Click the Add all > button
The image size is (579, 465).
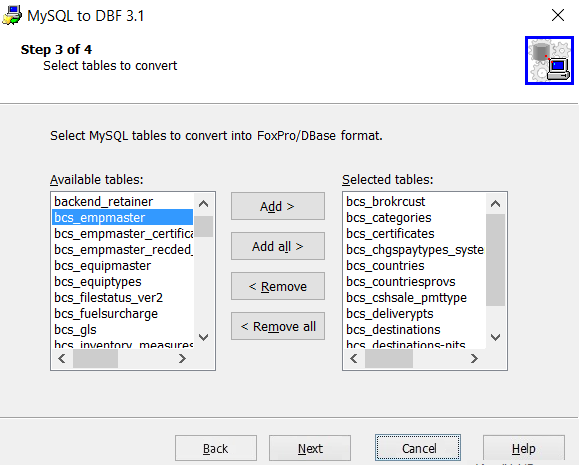pyautogui.click(x=278, y=246)
